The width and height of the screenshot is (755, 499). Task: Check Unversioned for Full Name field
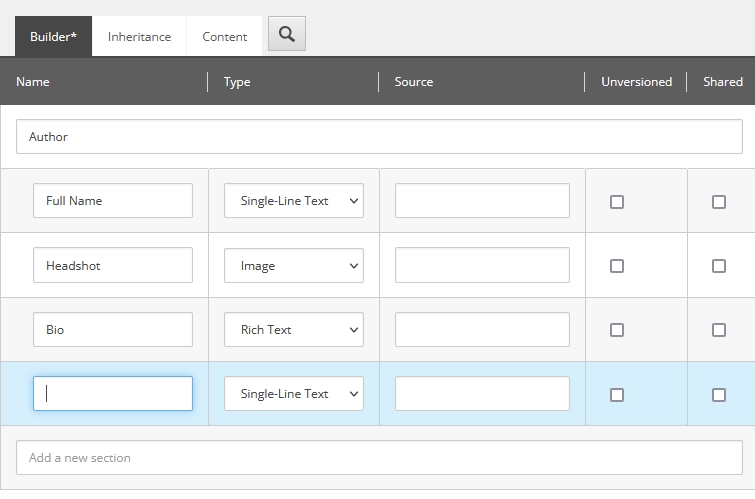pos(617,201)
